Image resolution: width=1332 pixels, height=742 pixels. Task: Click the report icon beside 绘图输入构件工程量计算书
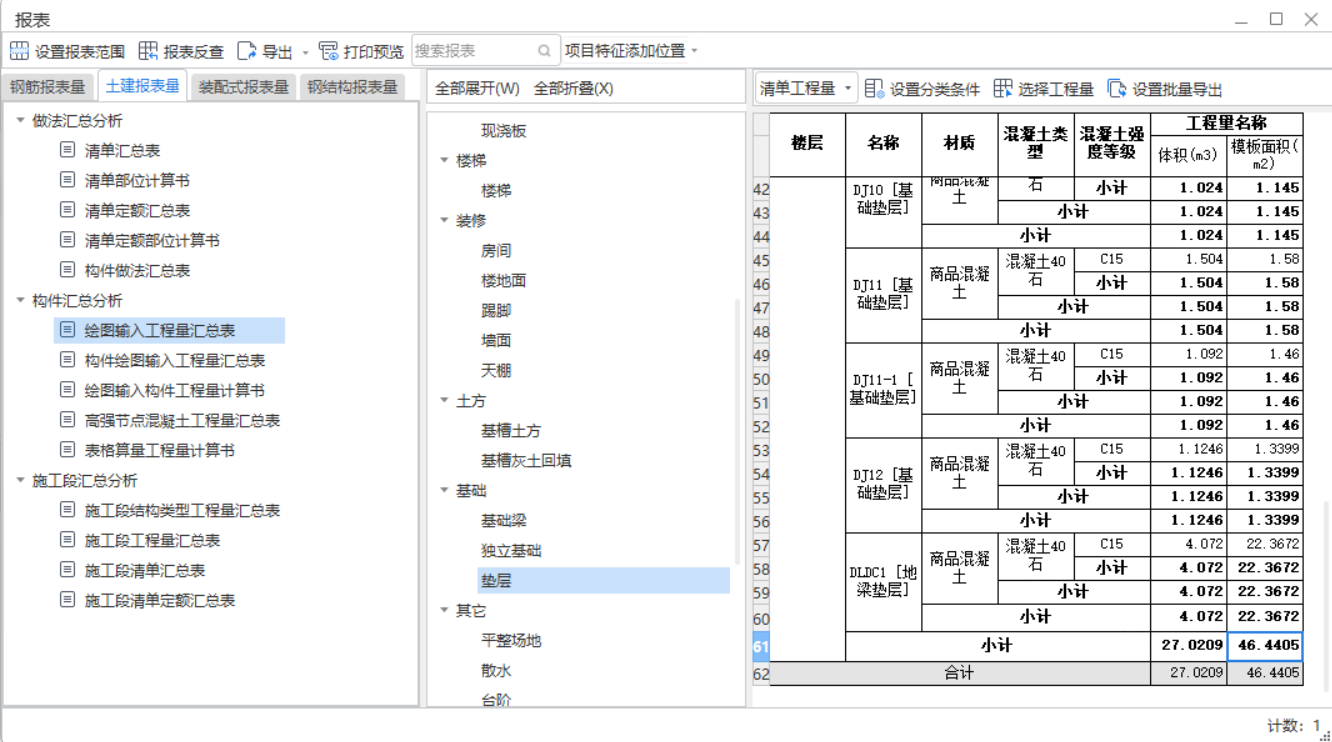(x=67, y=390)
